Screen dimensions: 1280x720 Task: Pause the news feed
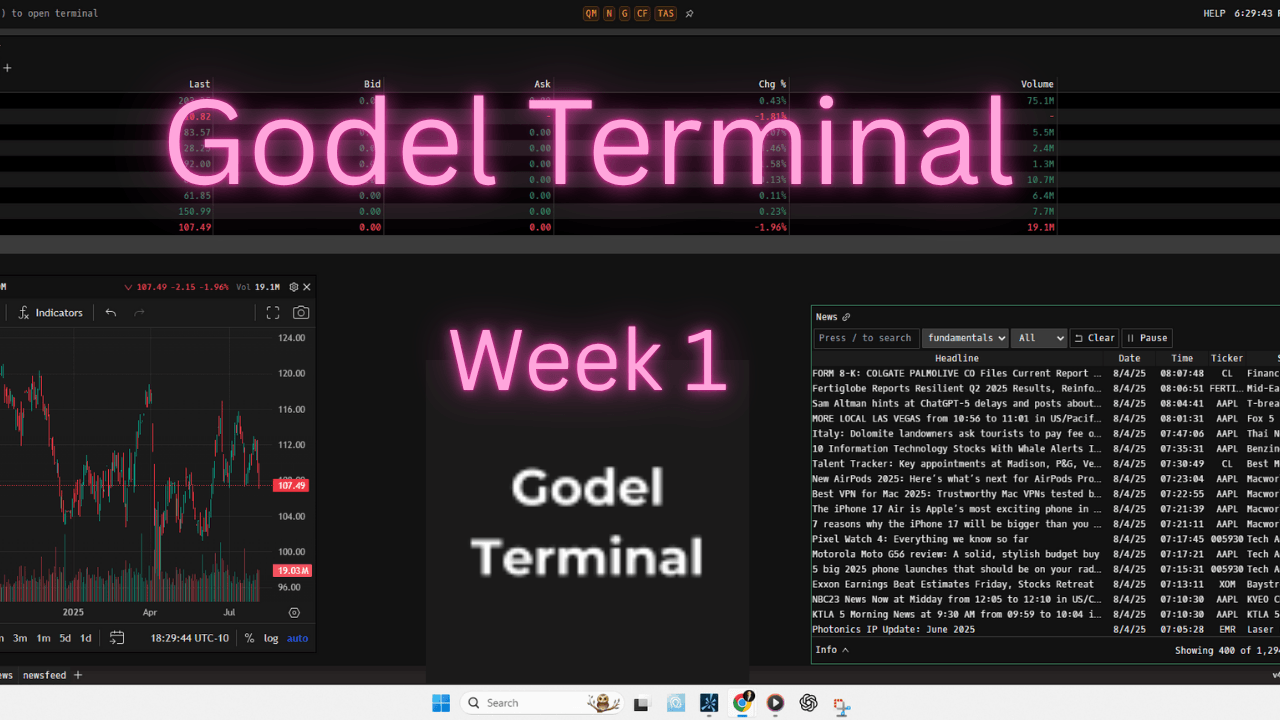1147,338
